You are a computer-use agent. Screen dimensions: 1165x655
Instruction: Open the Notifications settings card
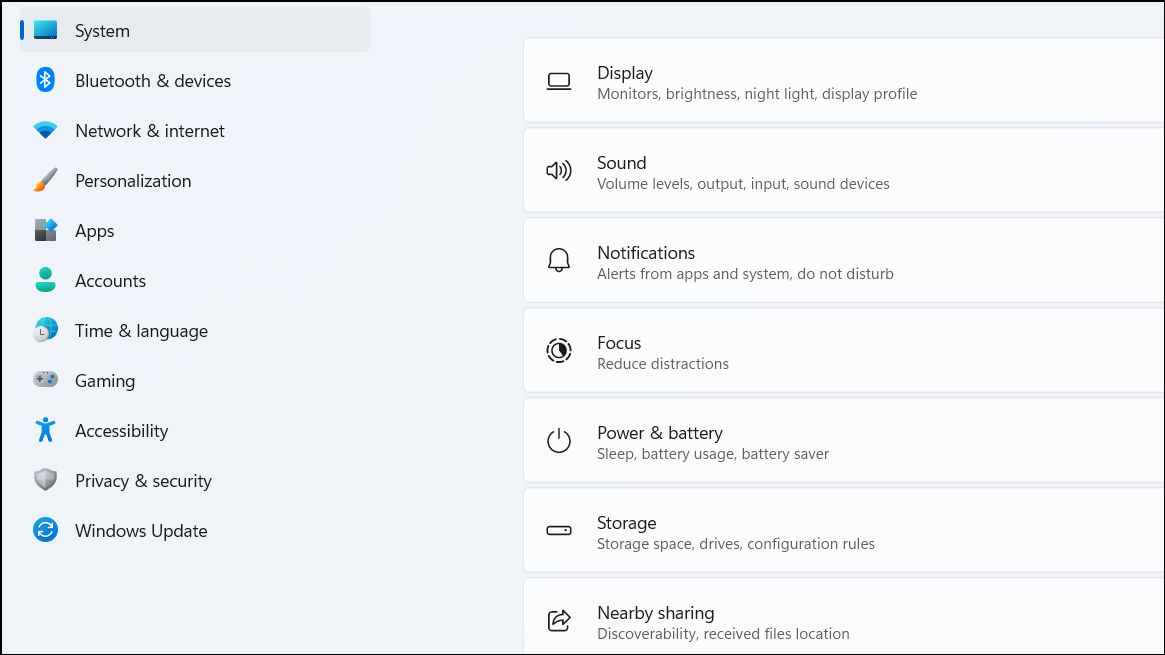[x=844, y=261]
